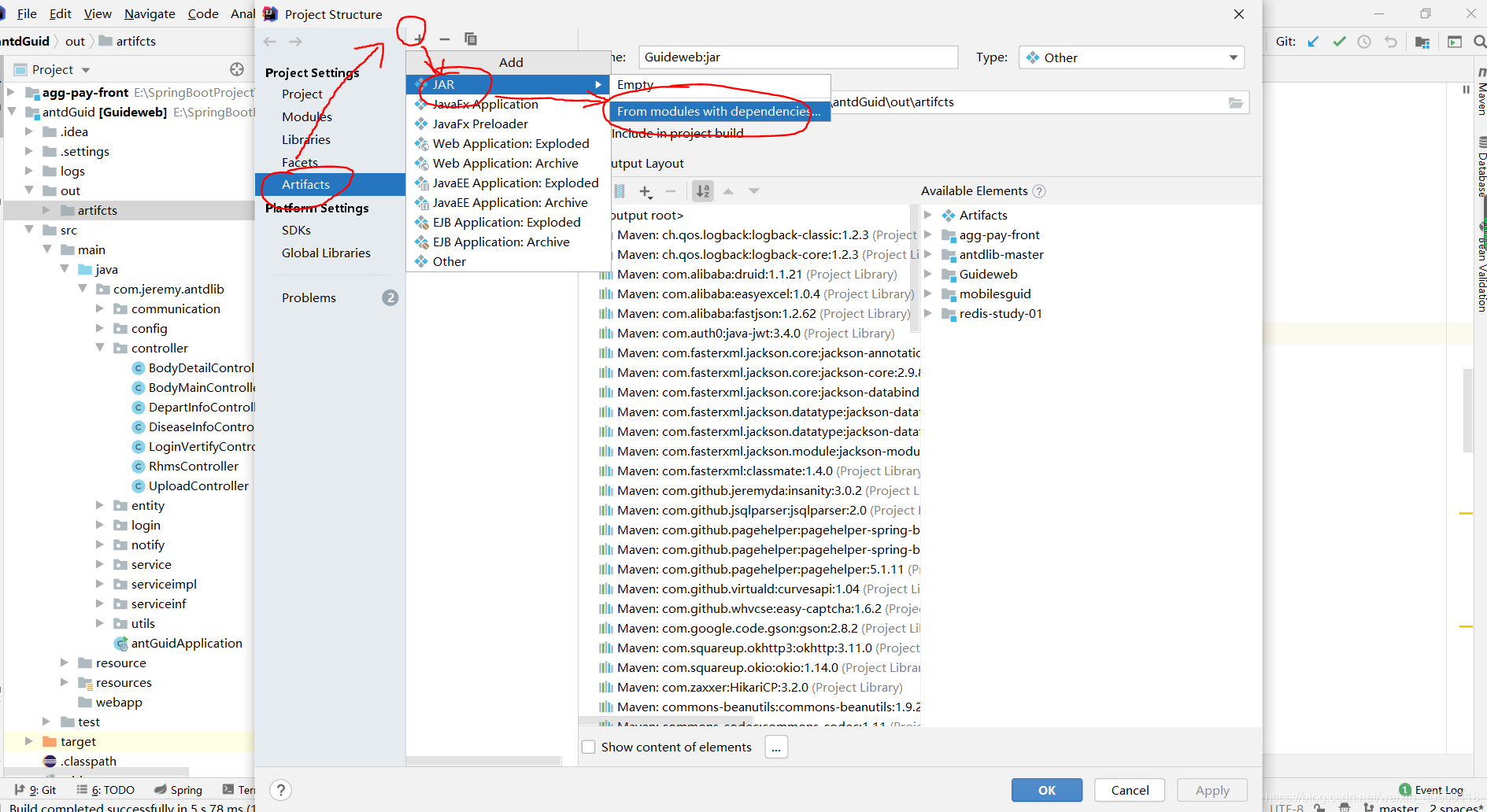The image size is (1487, 812).
Task: Click the artifact Name input field
Action: click(x=798, y=57)
